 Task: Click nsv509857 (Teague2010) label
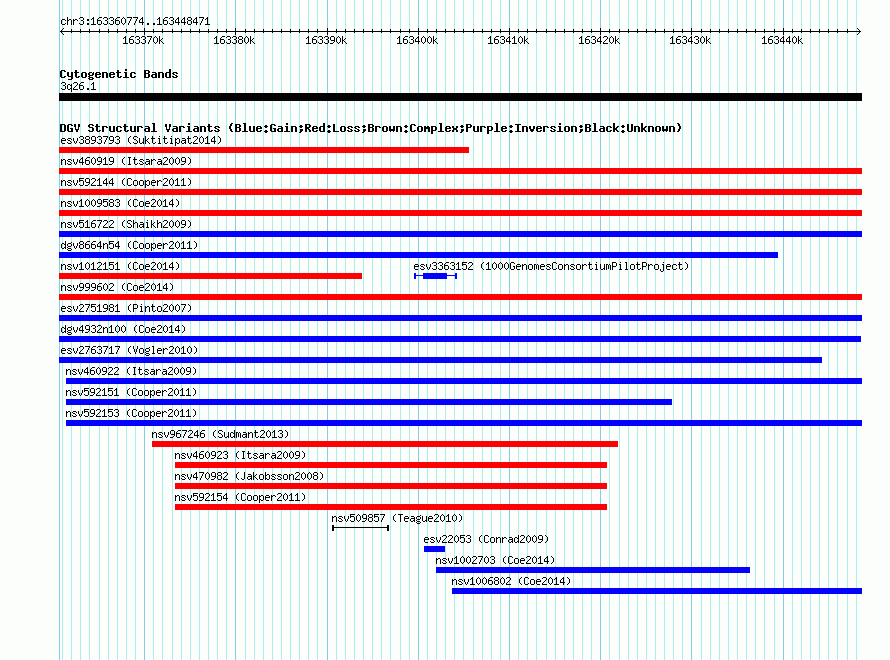point(397,518)
